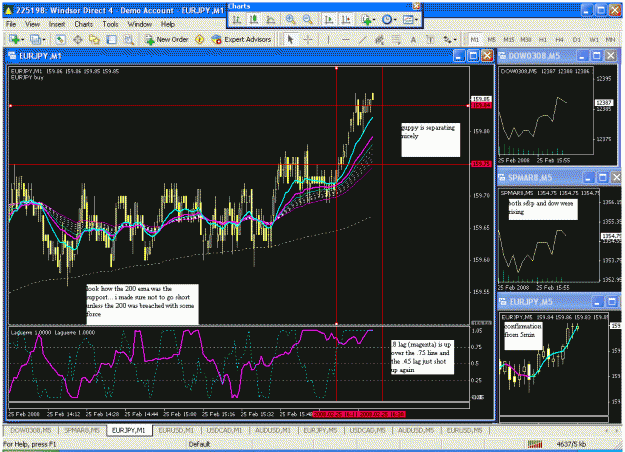Open the Window menu
625x452 pixels.
click(140, 24)
